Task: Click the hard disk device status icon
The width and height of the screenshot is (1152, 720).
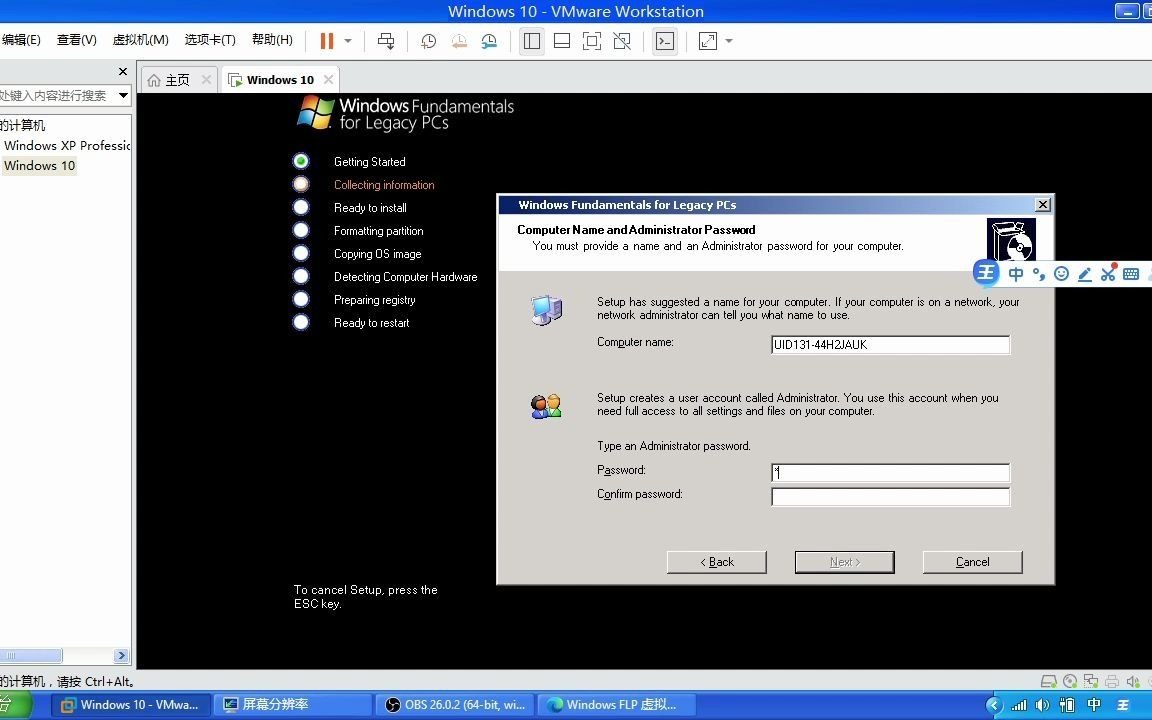Action: (1048, 682)
